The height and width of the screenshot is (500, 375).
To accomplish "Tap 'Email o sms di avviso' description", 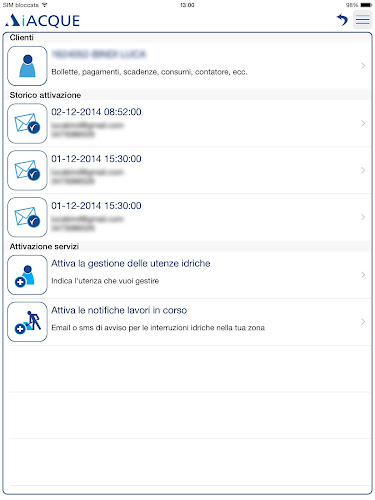I will tap(158, 328).
